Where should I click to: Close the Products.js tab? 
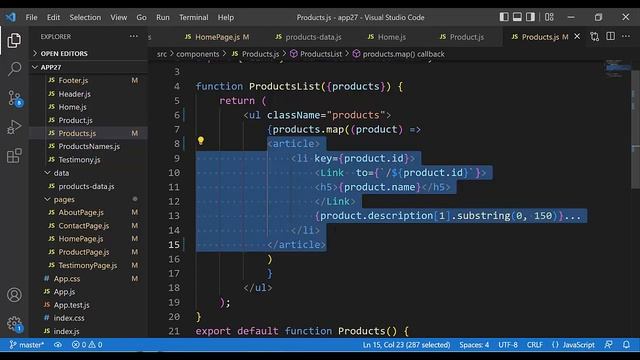[x=577, y=36]
